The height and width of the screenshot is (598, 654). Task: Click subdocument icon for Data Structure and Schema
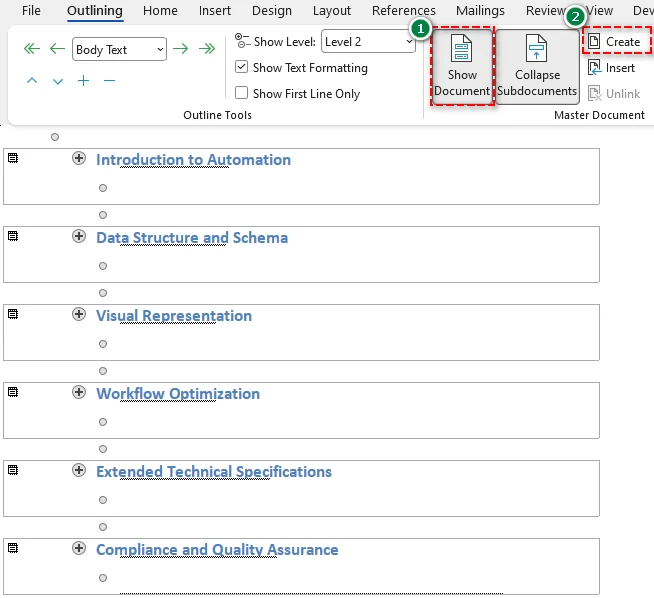coord(13,236)
